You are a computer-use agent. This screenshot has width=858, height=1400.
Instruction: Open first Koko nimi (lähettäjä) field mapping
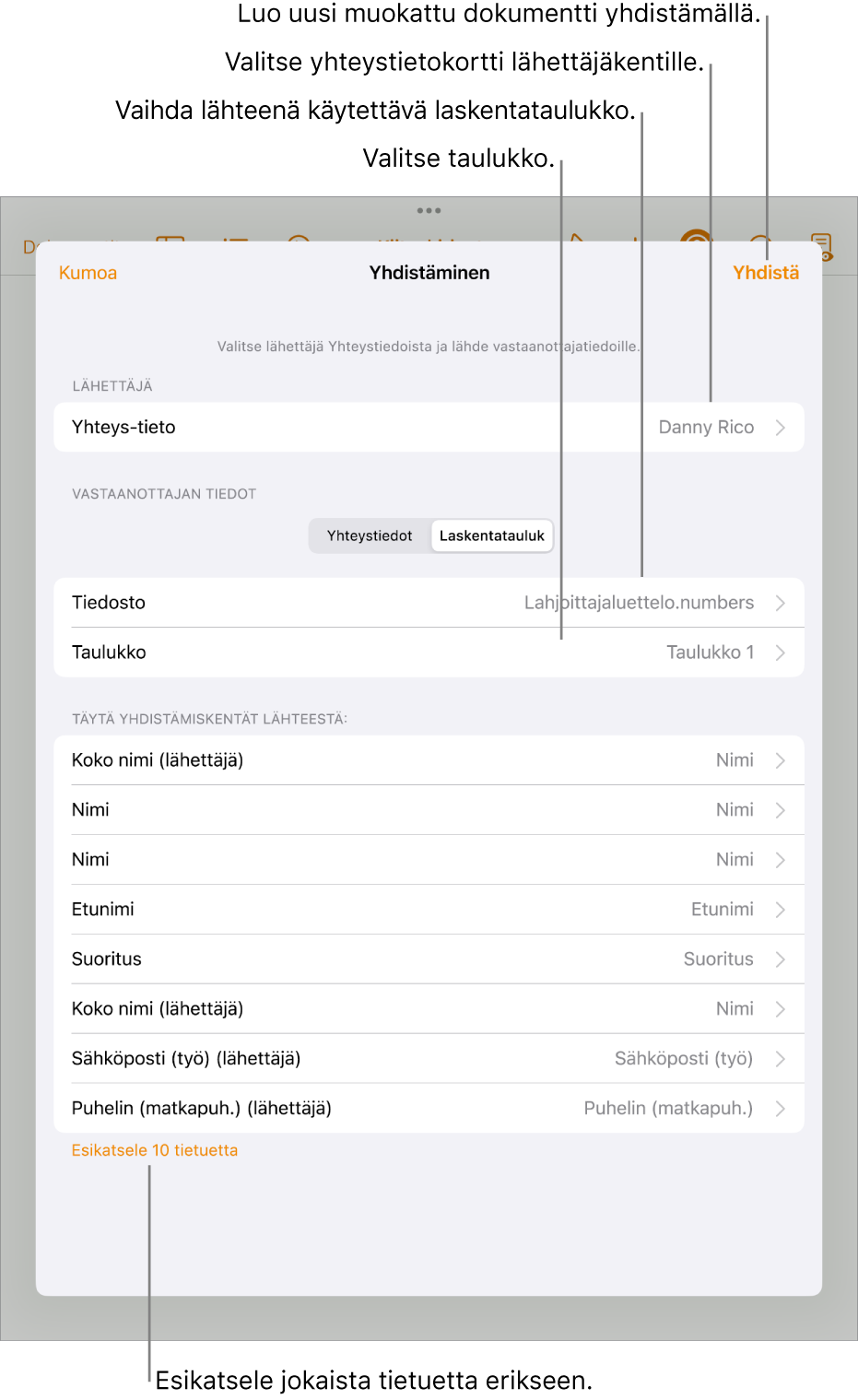tap(429, 760)
